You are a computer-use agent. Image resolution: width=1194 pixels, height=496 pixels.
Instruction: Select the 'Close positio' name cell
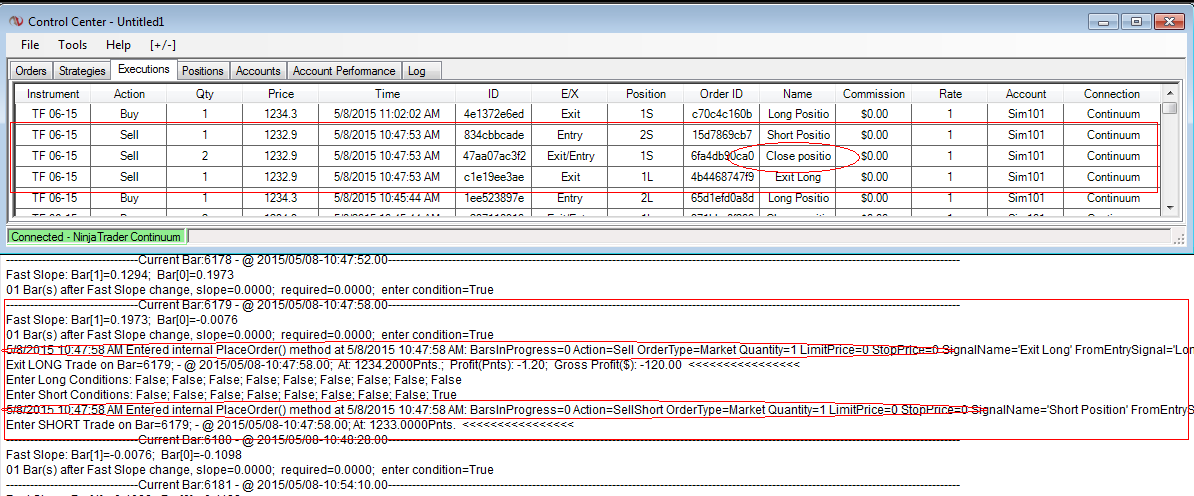pos(797,156)
